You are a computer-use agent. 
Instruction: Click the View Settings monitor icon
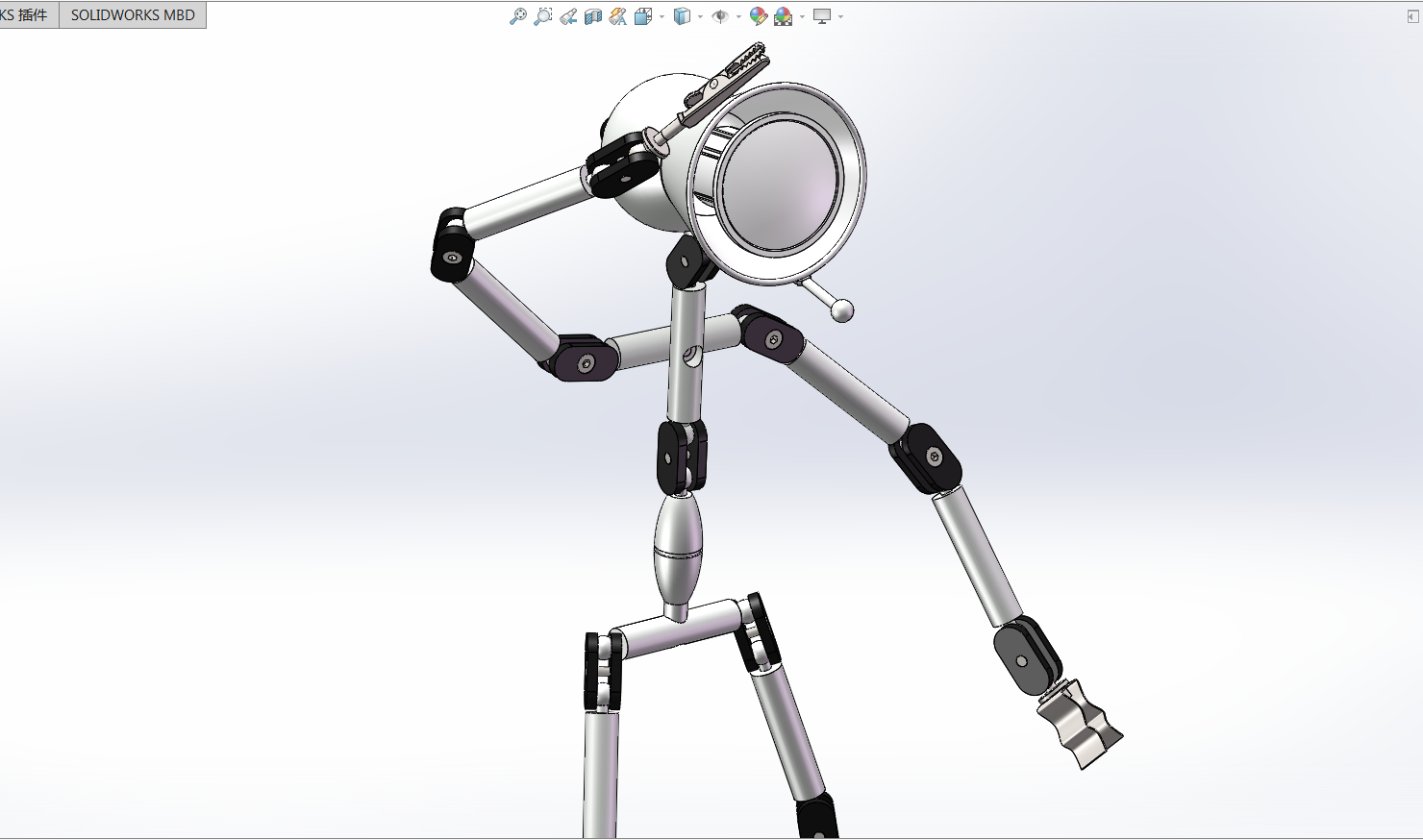pos(822,16)
